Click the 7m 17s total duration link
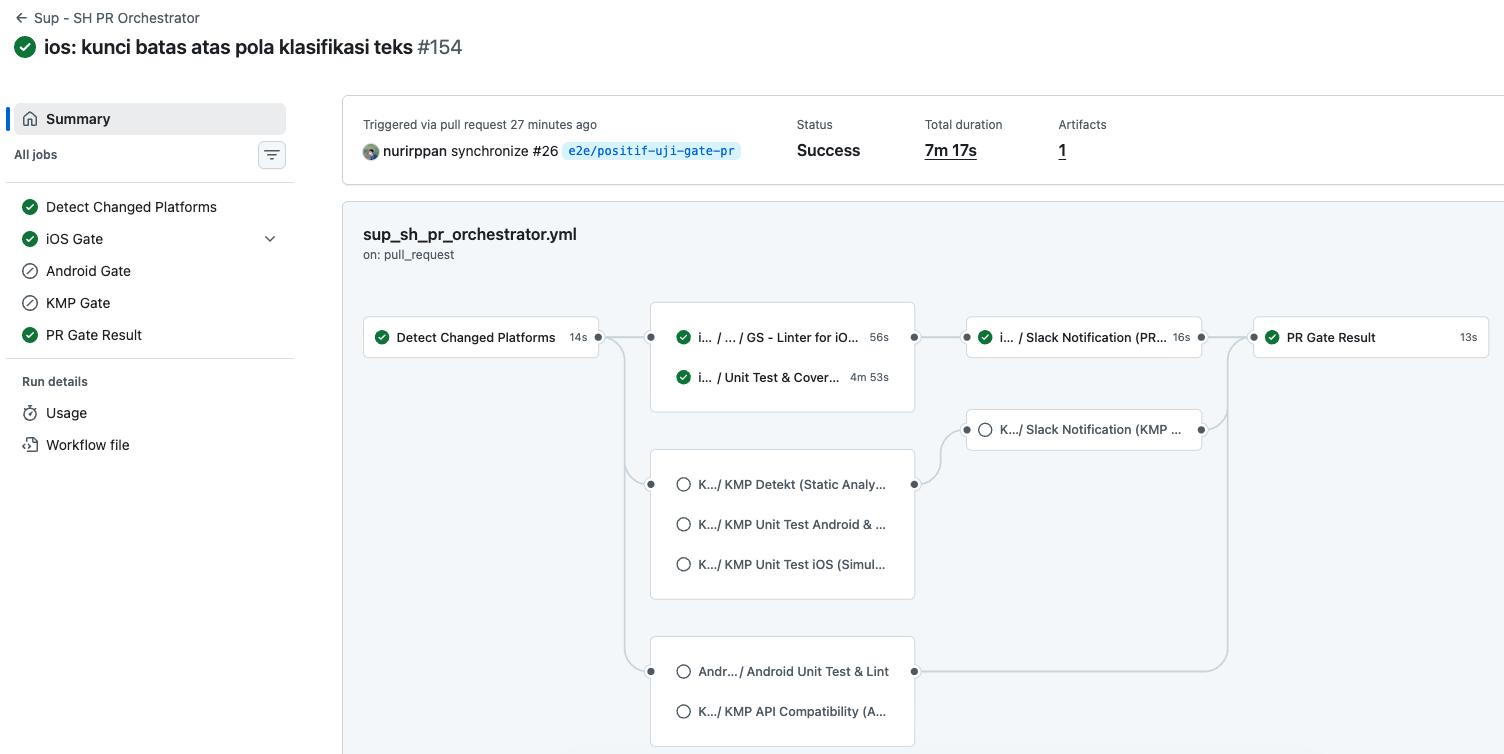This screenshot has width=1504, height=754. coord(951,151)
